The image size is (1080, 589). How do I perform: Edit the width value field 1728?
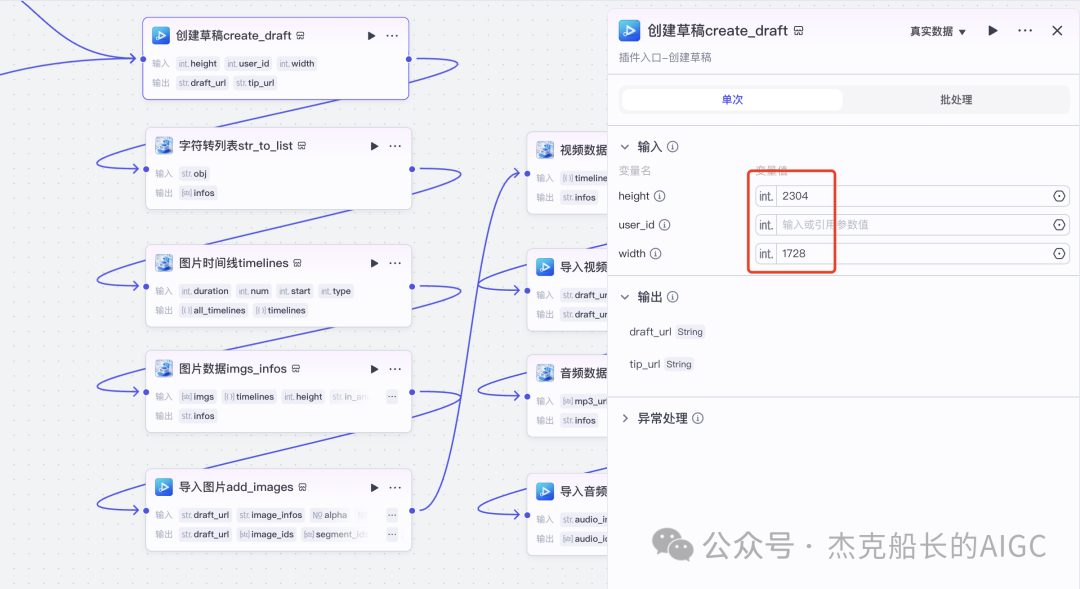(913, 254)
